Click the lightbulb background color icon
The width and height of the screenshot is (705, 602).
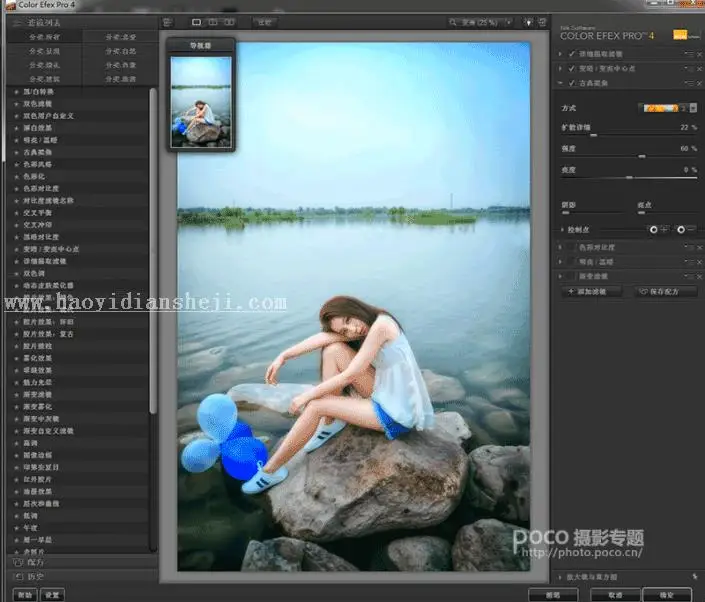click(528, 22)
